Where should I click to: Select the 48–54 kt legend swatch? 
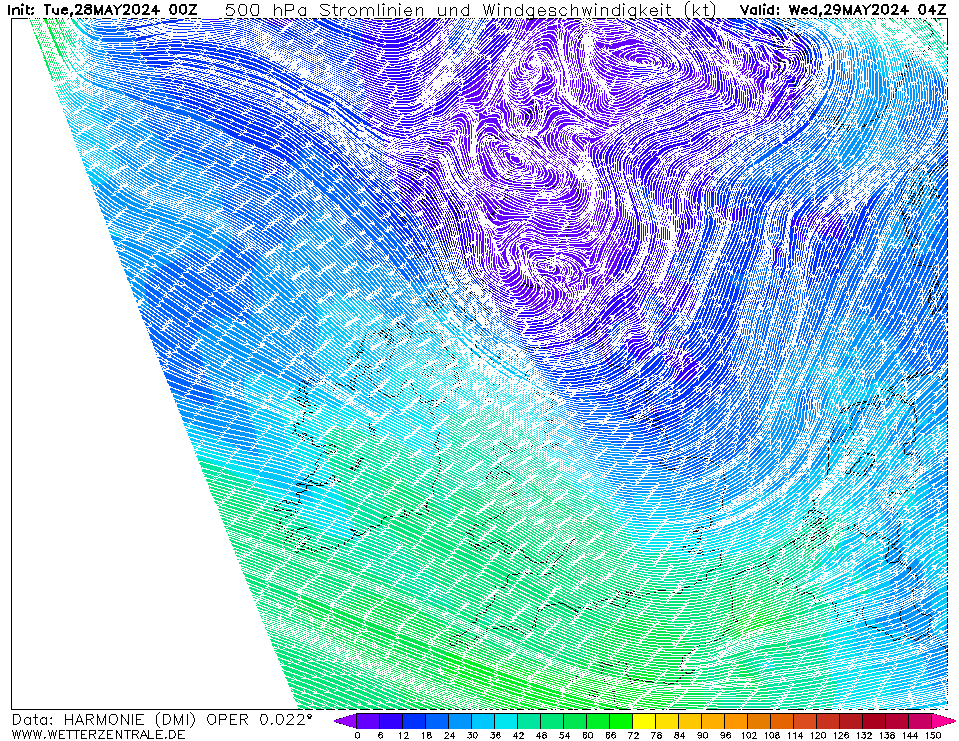pyautogui.click(x=552, y=721)
